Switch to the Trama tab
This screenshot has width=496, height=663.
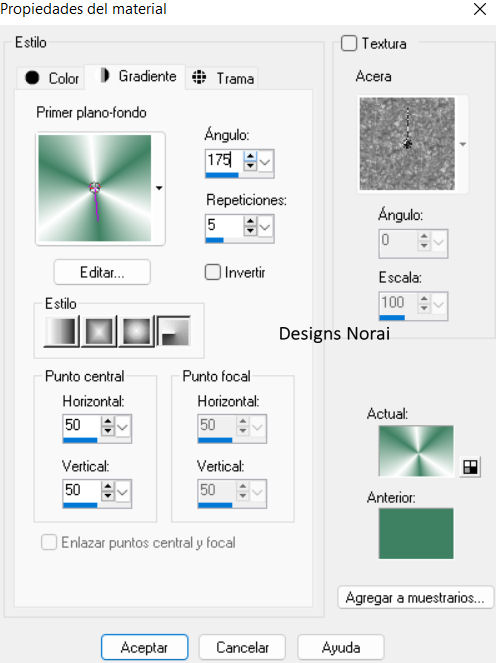(x=222, y=78)
